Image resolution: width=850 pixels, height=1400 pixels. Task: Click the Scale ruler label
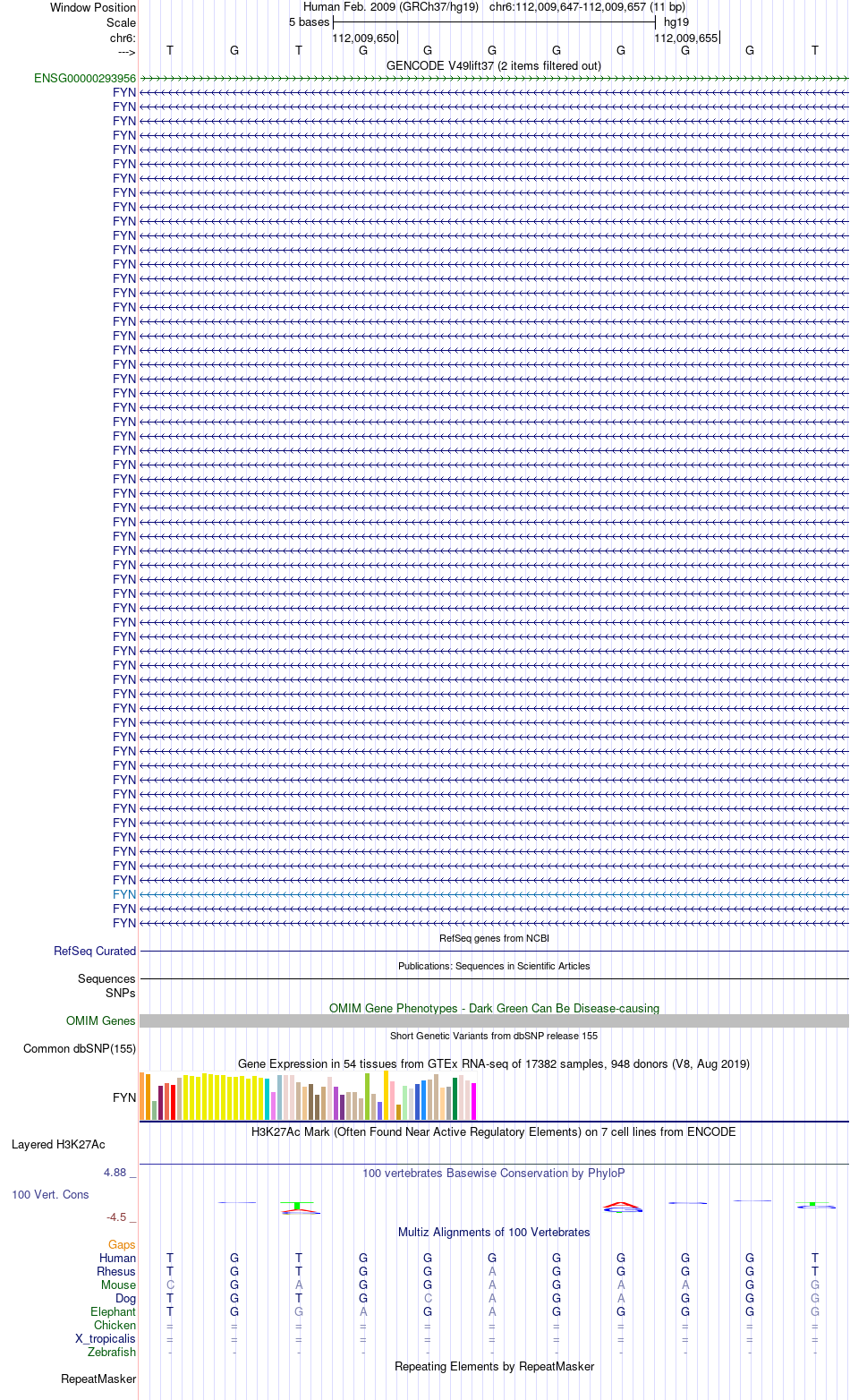click(122, 22)
